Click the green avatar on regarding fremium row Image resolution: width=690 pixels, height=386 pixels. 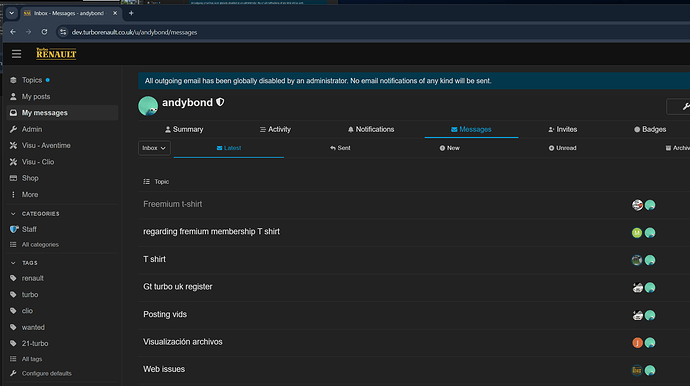[x=637, y=233]
